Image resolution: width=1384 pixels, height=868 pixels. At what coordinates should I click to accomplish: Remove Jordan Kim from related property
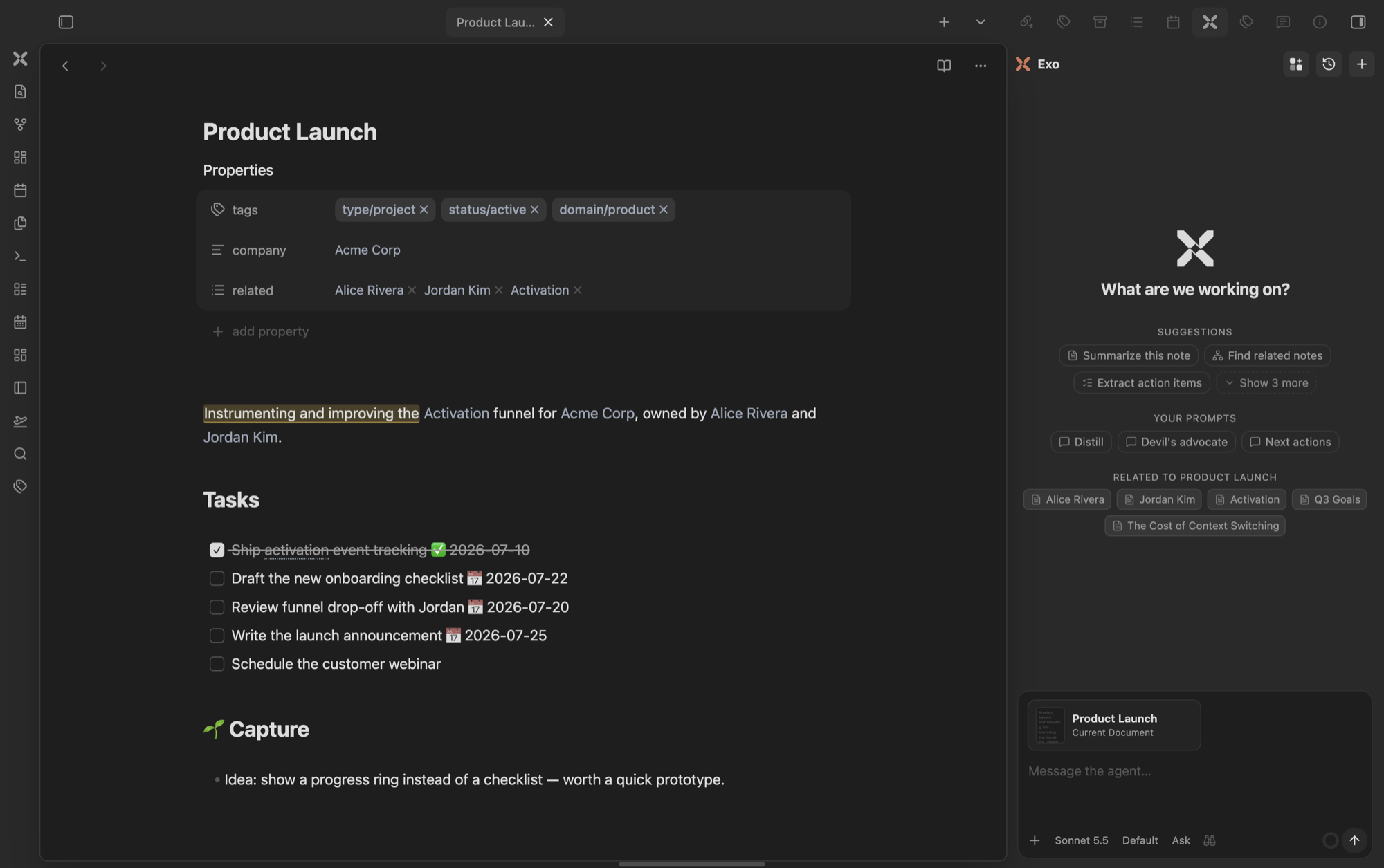499,290
